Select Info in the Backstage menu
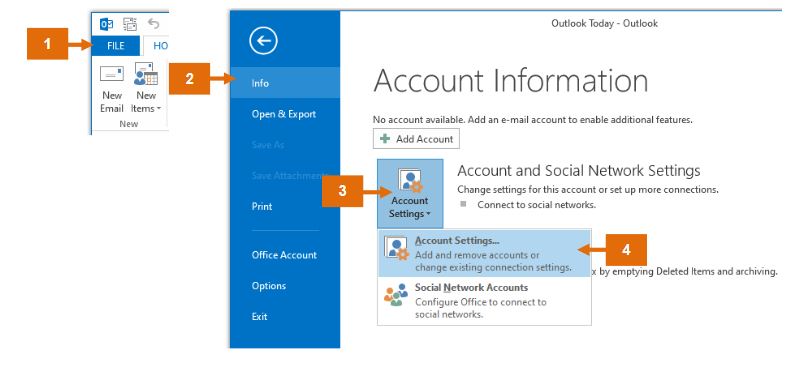Screen dimensions: 812x368 [285, 83]
